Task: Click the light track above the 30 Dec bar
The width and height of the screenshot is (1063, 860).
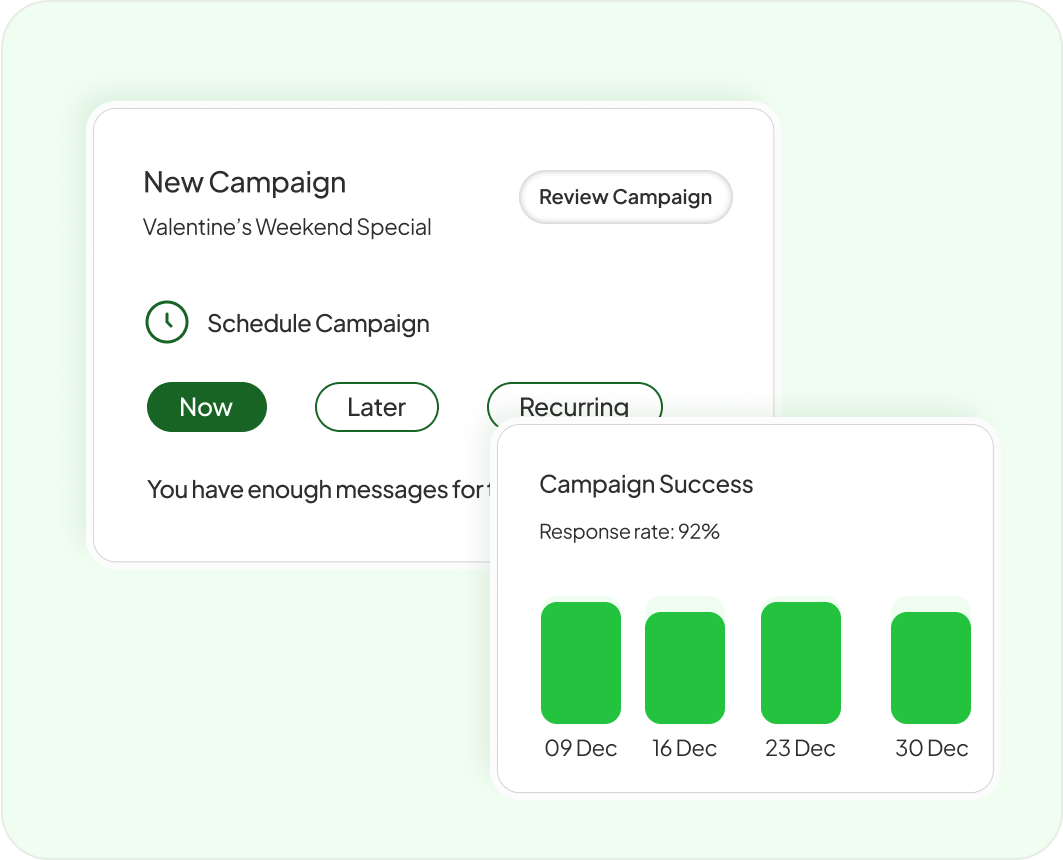Action: [x=931, y=603]
